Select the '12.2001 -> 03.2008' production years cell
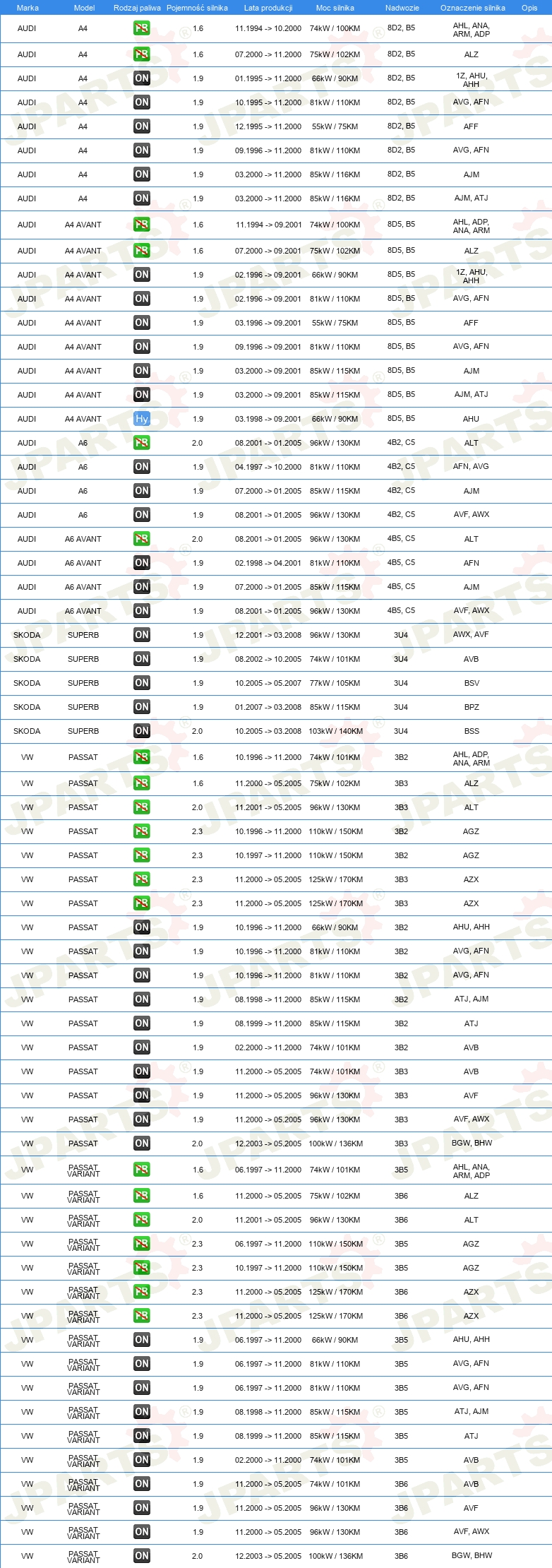Screen dimensions: 552x1568 (268, 635)
